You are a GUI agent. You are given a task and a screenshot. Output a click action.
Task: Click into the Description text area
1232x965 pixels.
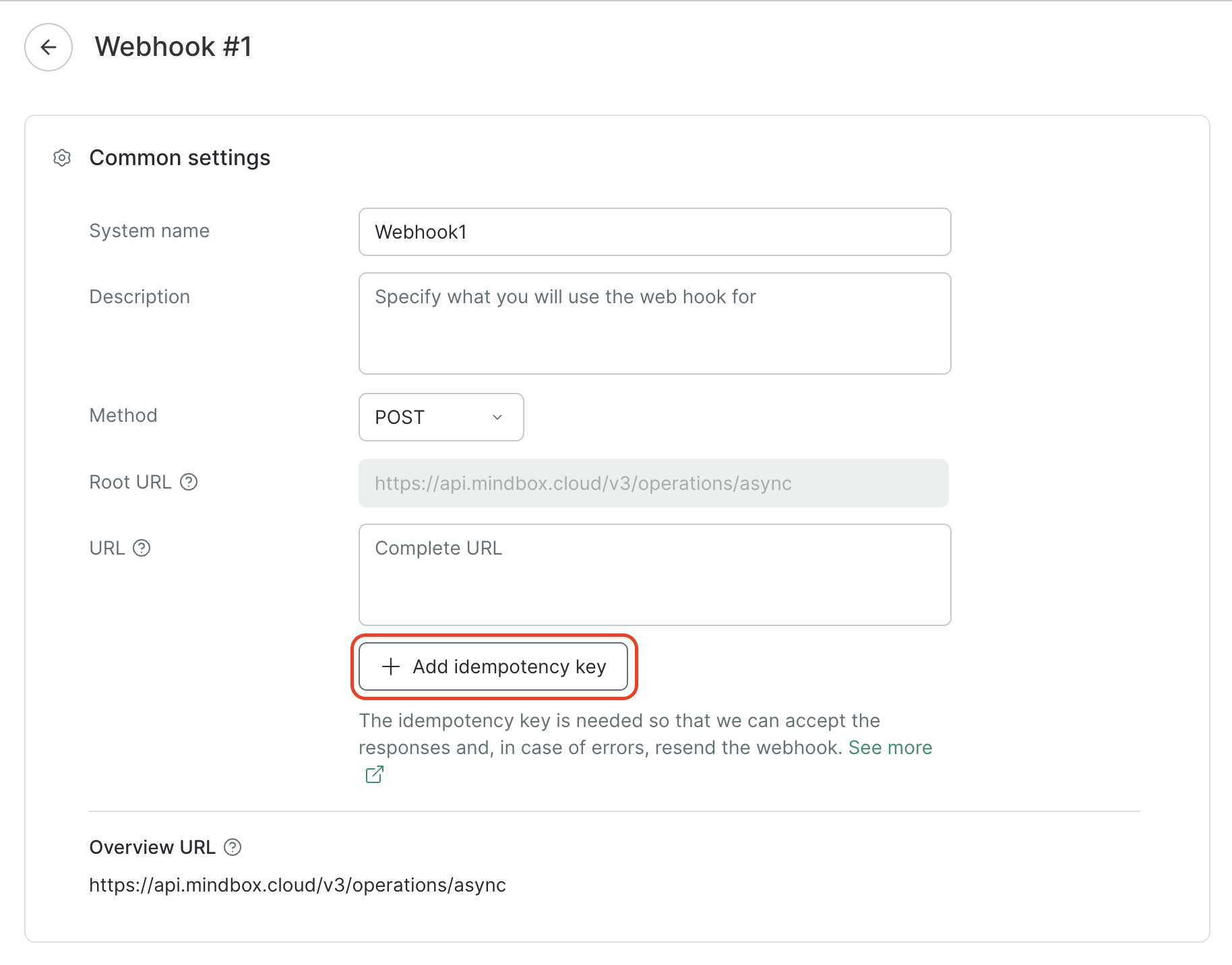pyautogui.click(x=655, y=323)
